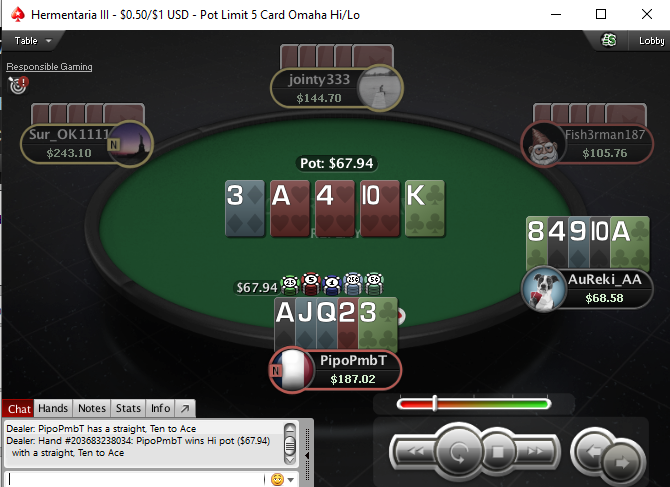This screenshot has height=487, width=670.
Task: Open the Notes tab
Action: point(92,408)
